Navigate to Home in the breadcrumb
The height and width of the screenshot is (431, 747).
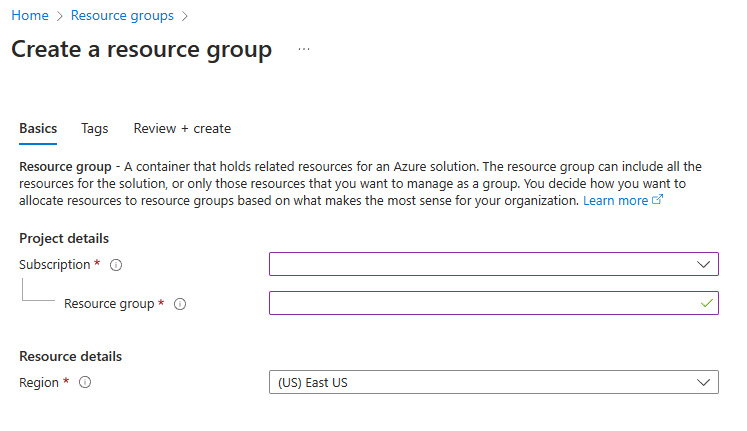(x=30, y=16)
